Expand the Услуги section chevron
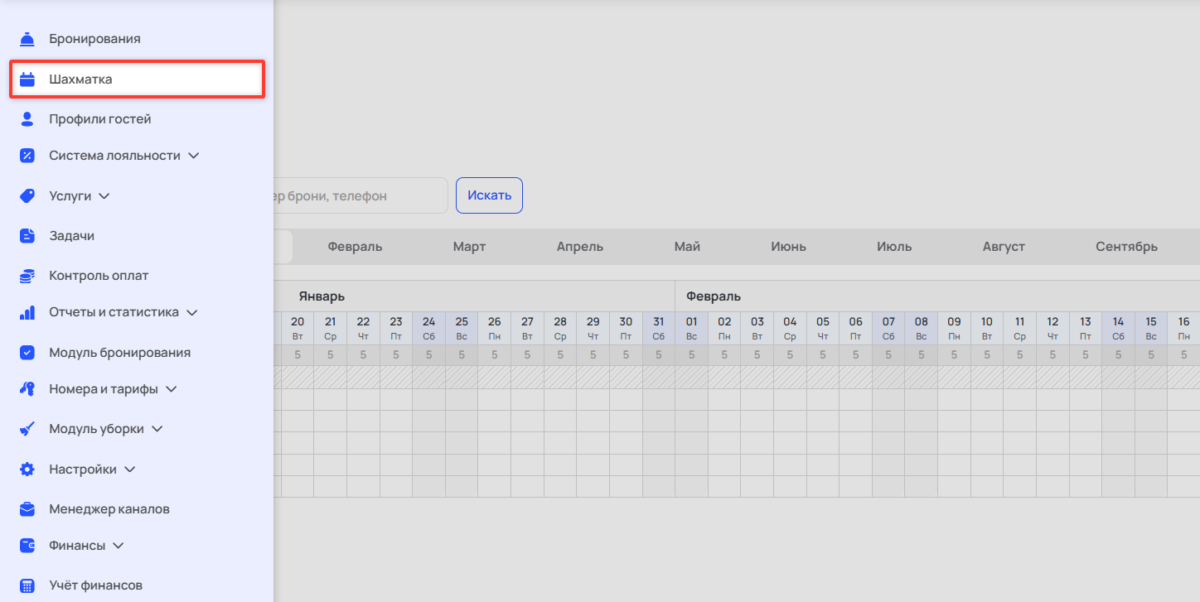The width and height of the screenshot is (1200, 602). [x=104, y=196]
